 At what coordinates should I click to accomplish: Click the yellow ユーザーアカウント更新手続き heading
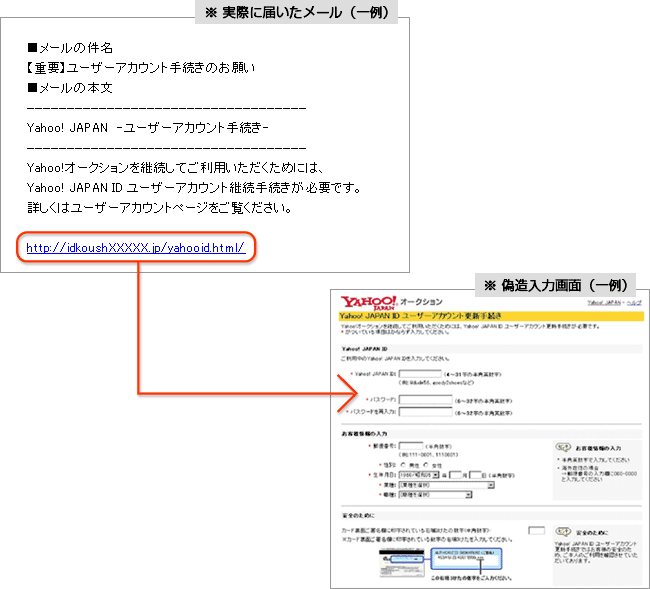click(x=491, y=316)
